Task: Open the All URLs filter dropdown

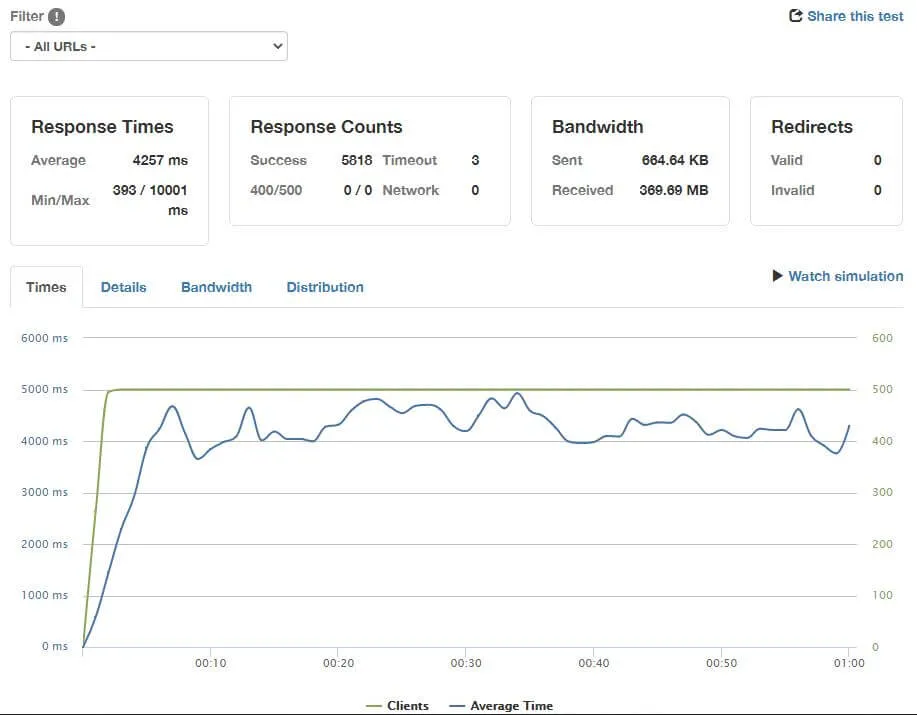Action: point(149,46)
